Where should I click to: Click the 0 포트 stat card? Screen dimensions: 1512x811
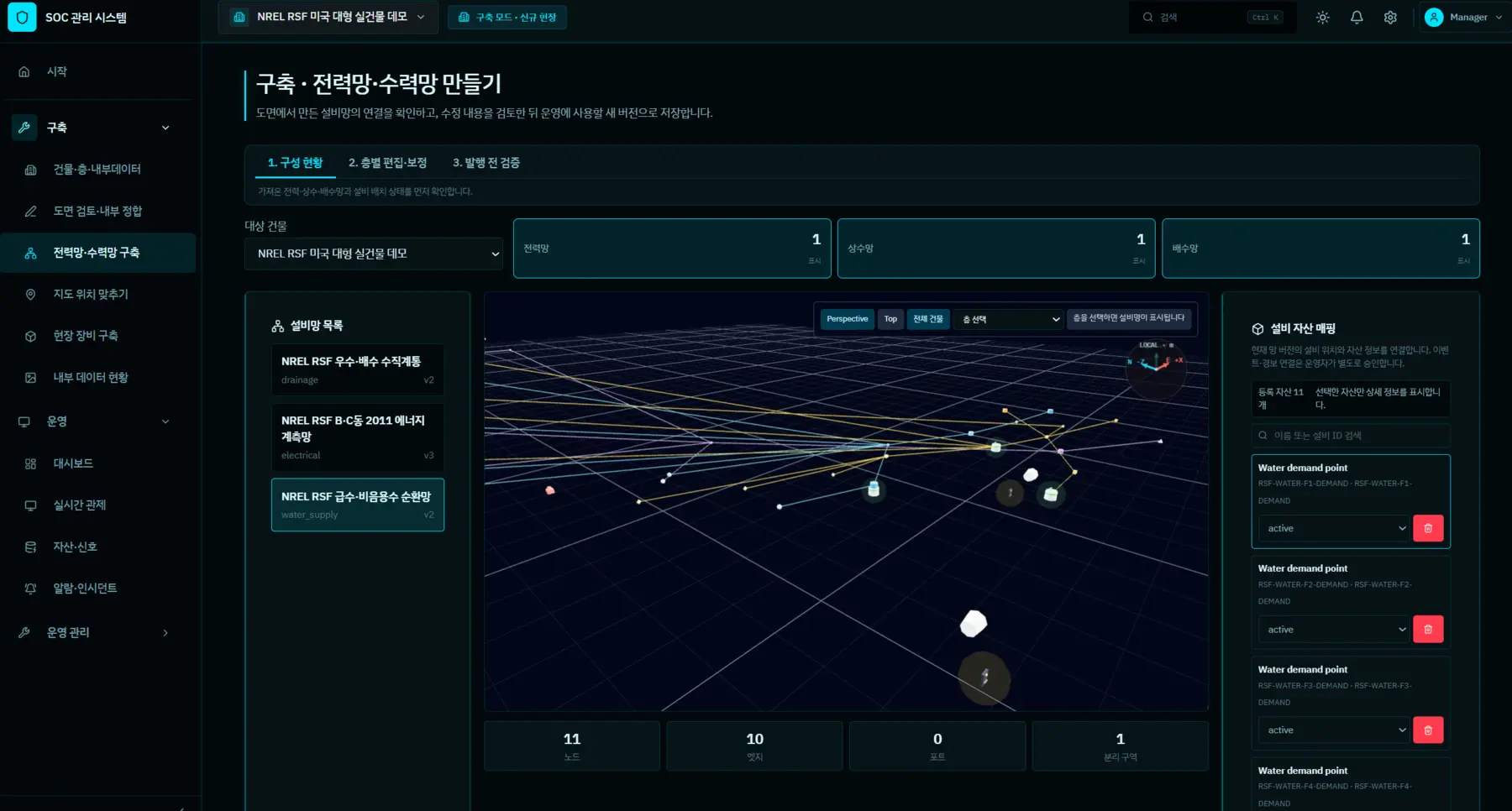tap(937, 746)
